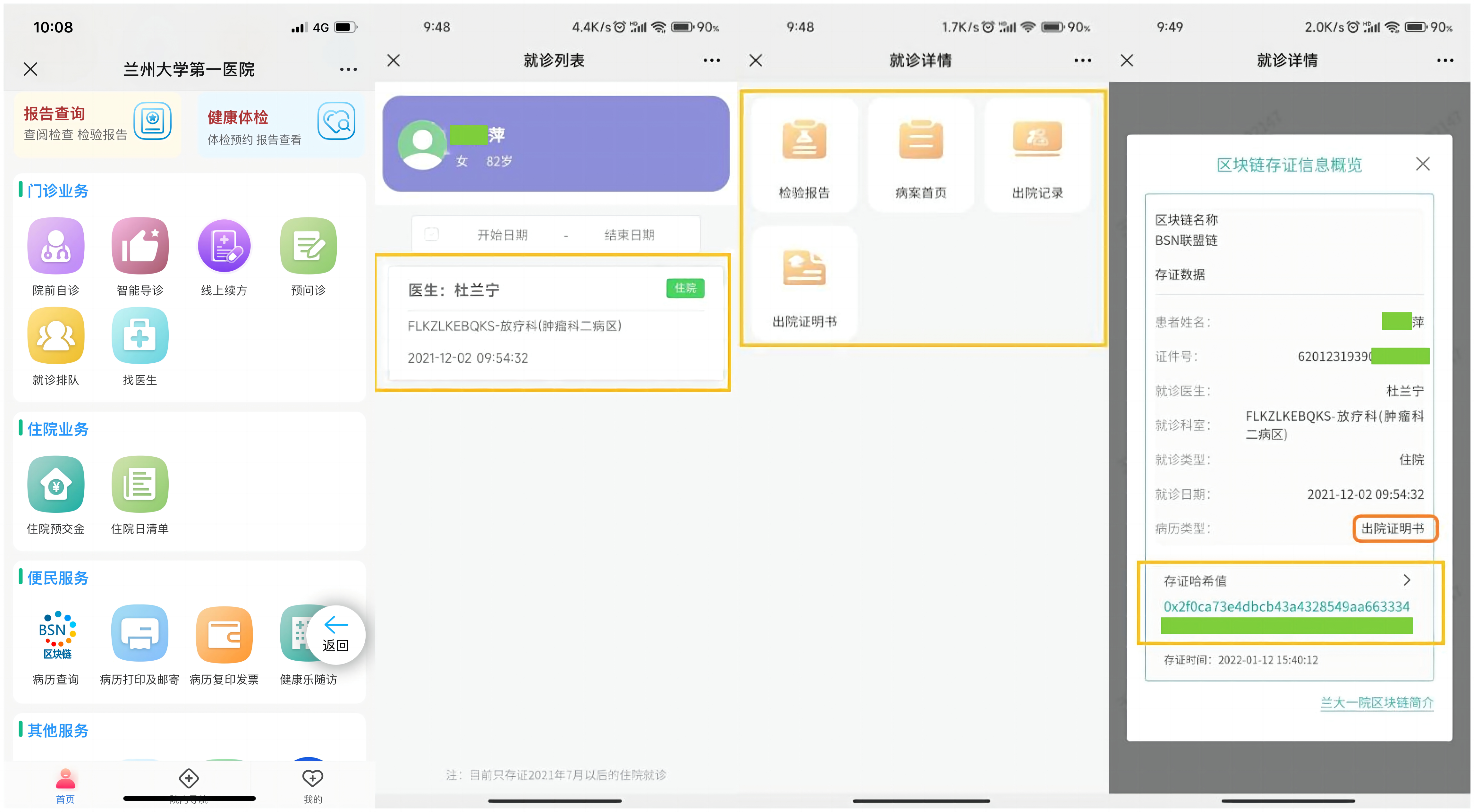Close the 就诊列表 page with X
1474x812 pixels.
point(394,60)
